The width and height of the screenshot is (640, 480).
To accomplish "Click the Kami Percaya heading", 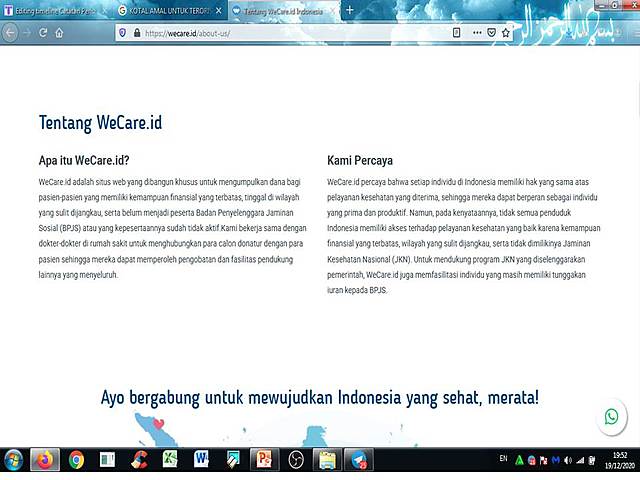I will 360,160.
